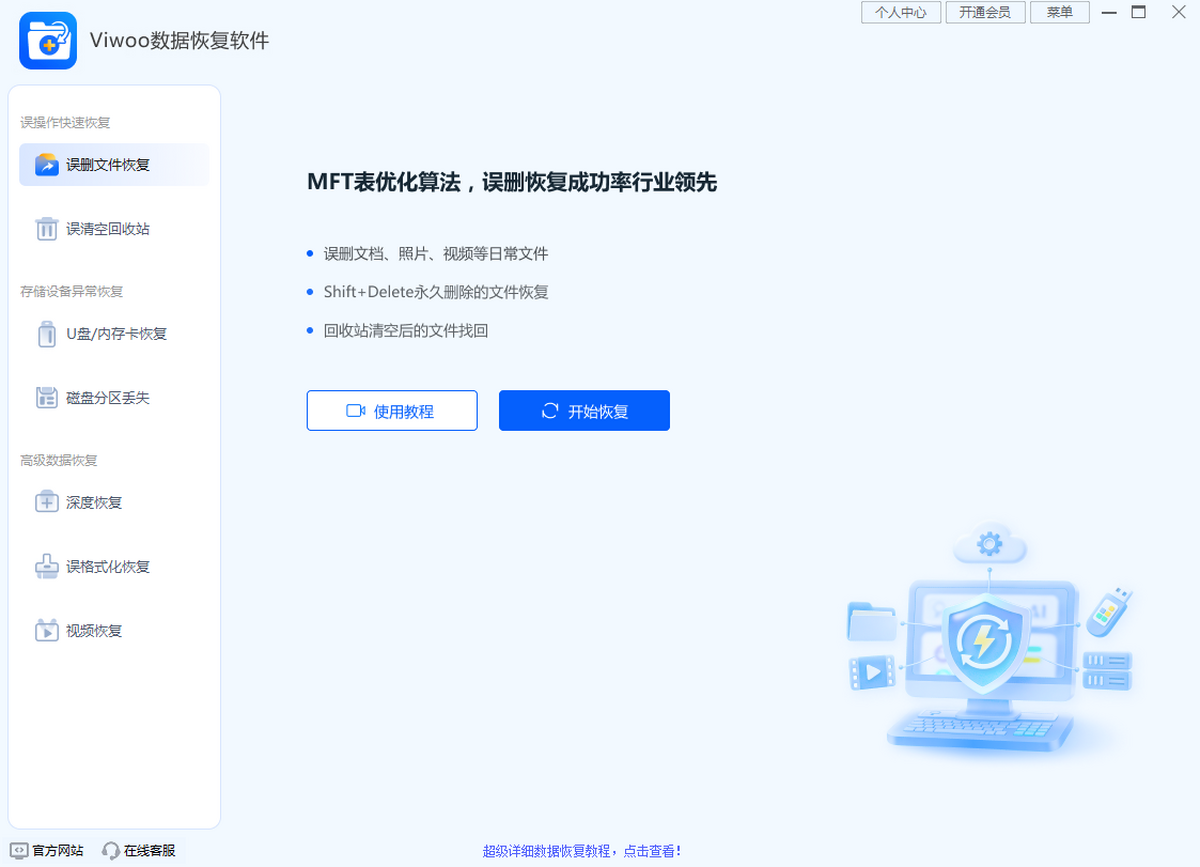
Task: Select the 误清空回收站 trash icon
Action: click(47, 229)
